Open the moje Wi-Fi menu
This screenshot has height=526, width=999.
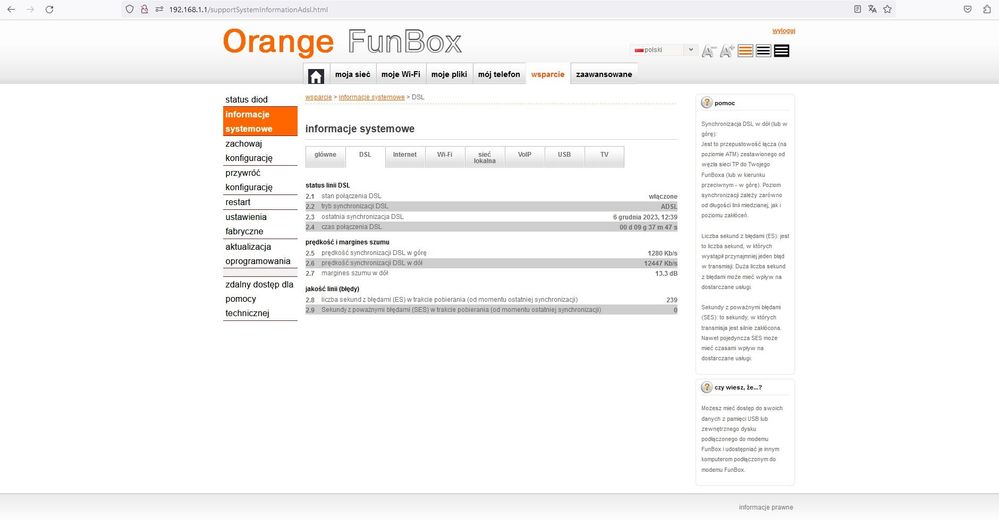point(400,74)
